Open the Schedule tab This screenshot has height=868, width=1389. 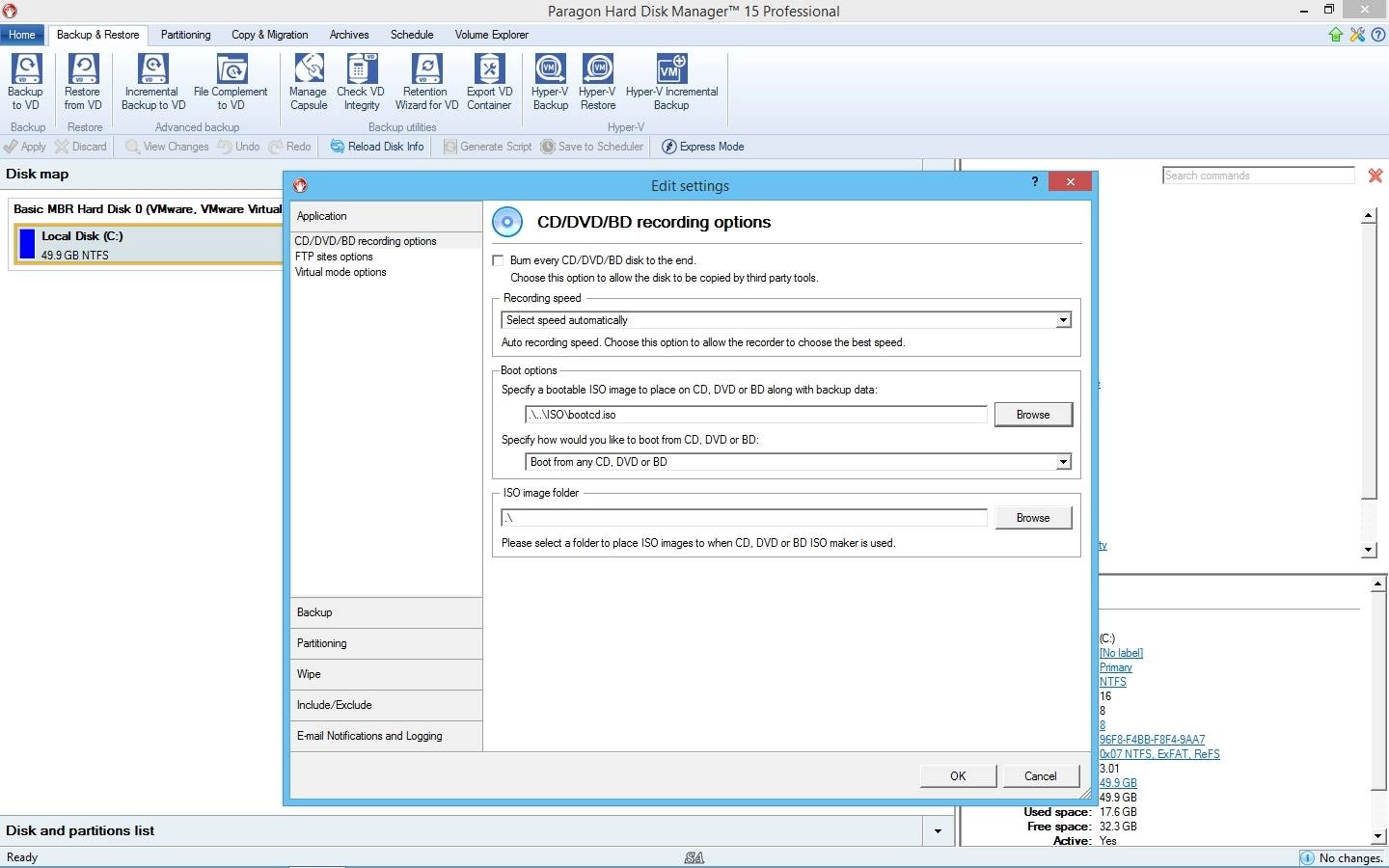(x=412, y=35)
